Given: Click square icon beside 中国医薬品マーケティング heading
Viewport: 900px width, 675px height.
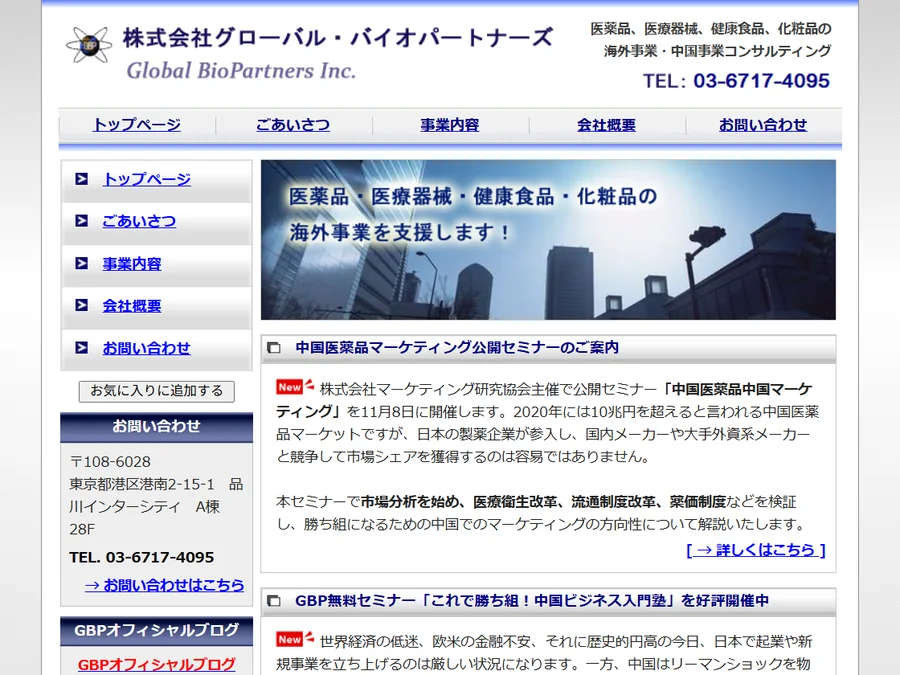Looking at the screenshot, I should [x=274, y=348].
